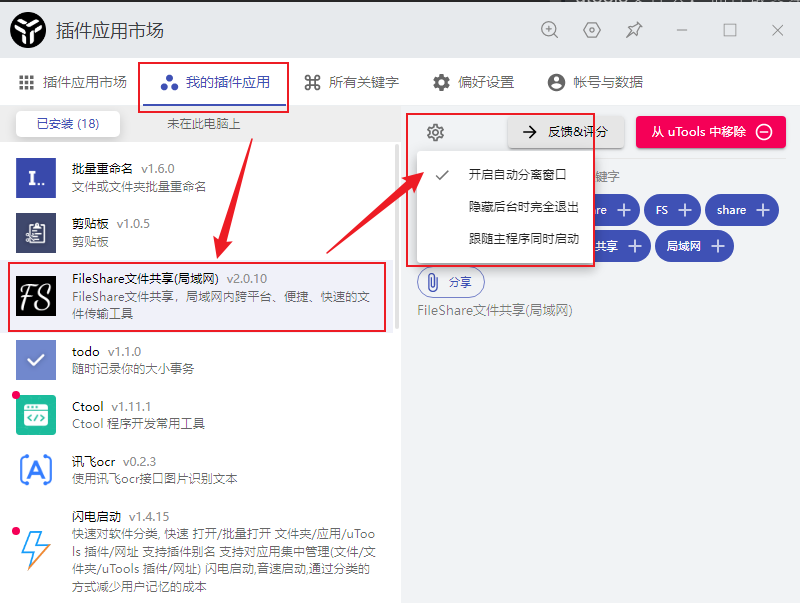The height and width of the screenshot is (603, 800).
Task: Click plus icon on the 共享 keyword chip
Action: (x=635, y=246)
